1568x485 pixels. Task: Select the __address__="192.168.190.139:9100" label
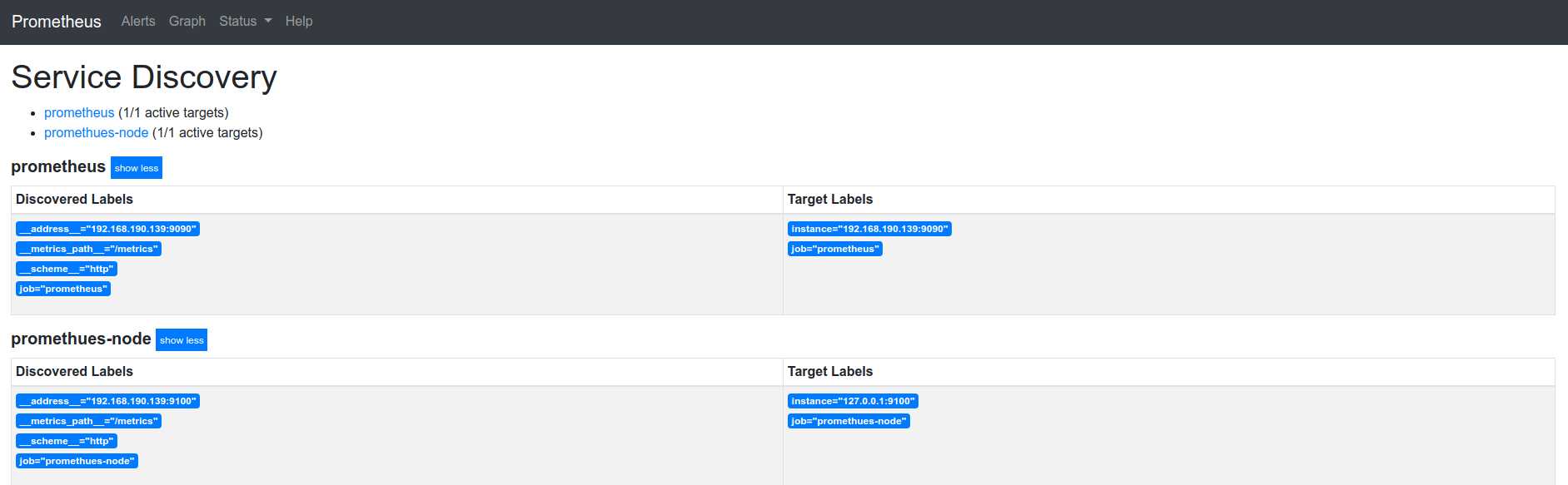107,401
